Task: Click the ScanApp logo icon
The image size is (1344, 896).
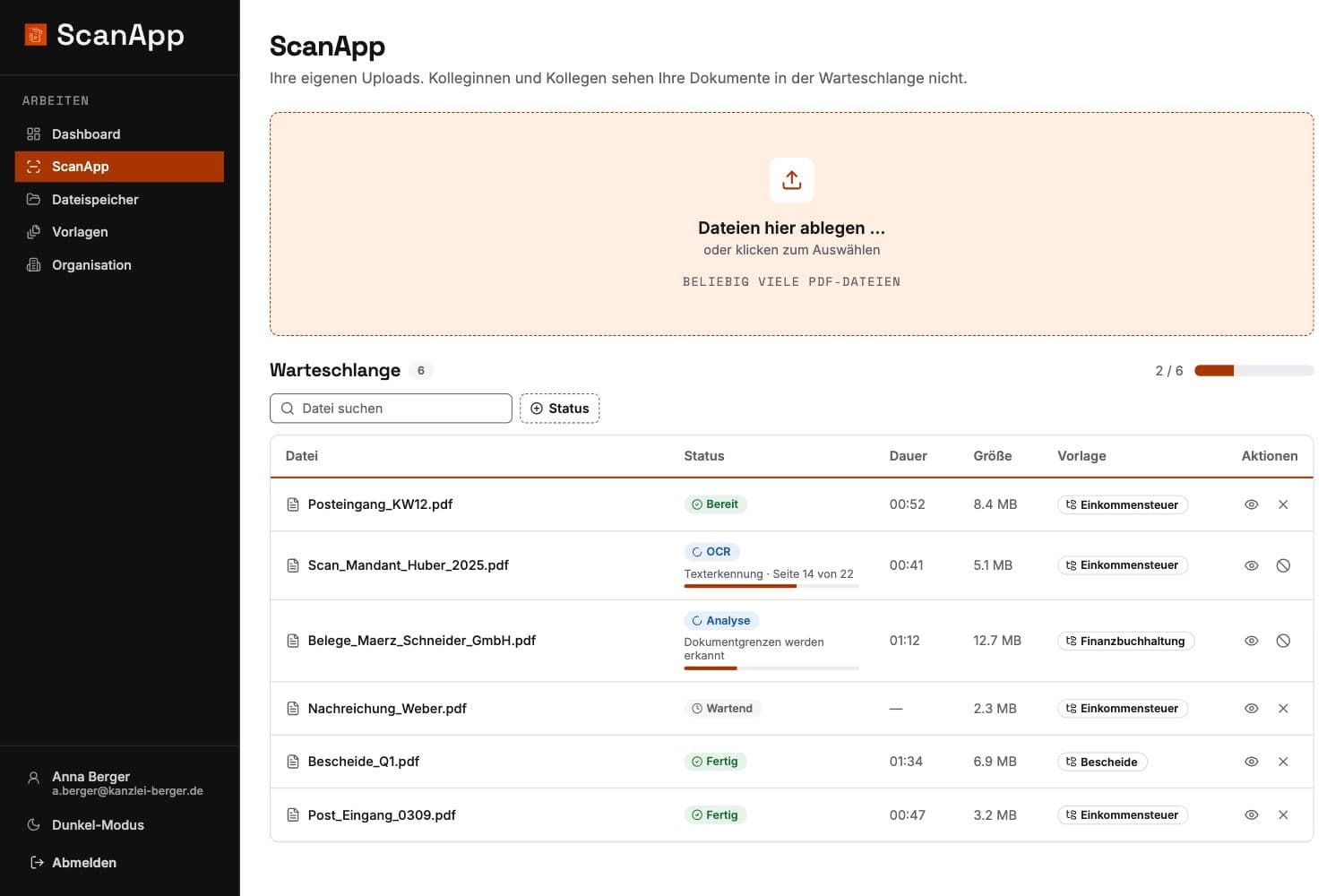Action: pyautogui.click(x=35, y=35)
